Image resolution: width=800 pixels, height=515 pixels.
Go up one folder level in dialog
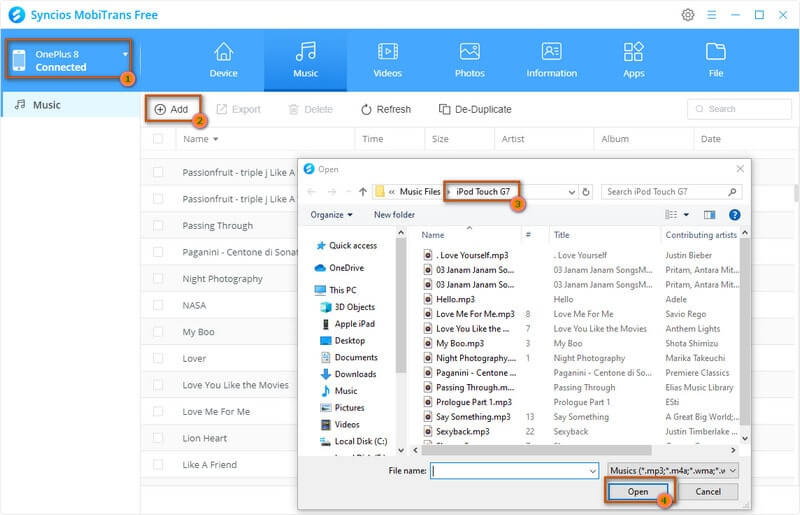(363, 192)
